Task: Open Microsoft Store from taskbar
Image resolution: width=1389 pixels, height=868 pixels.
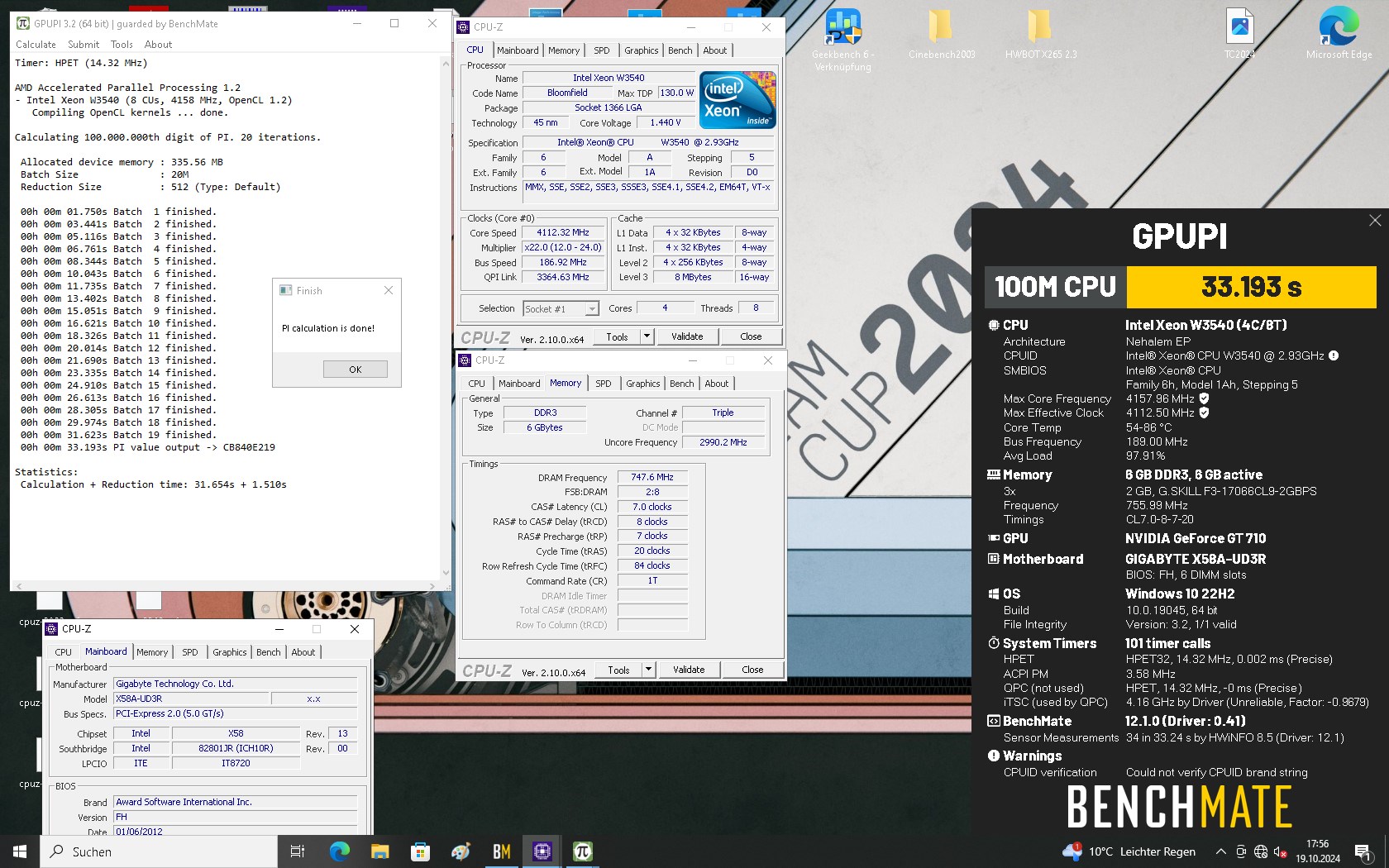Action: coord(420,851)
